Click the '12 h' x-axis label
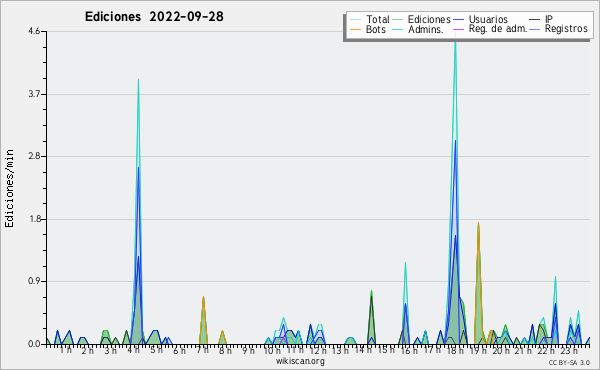 [318, 350]
